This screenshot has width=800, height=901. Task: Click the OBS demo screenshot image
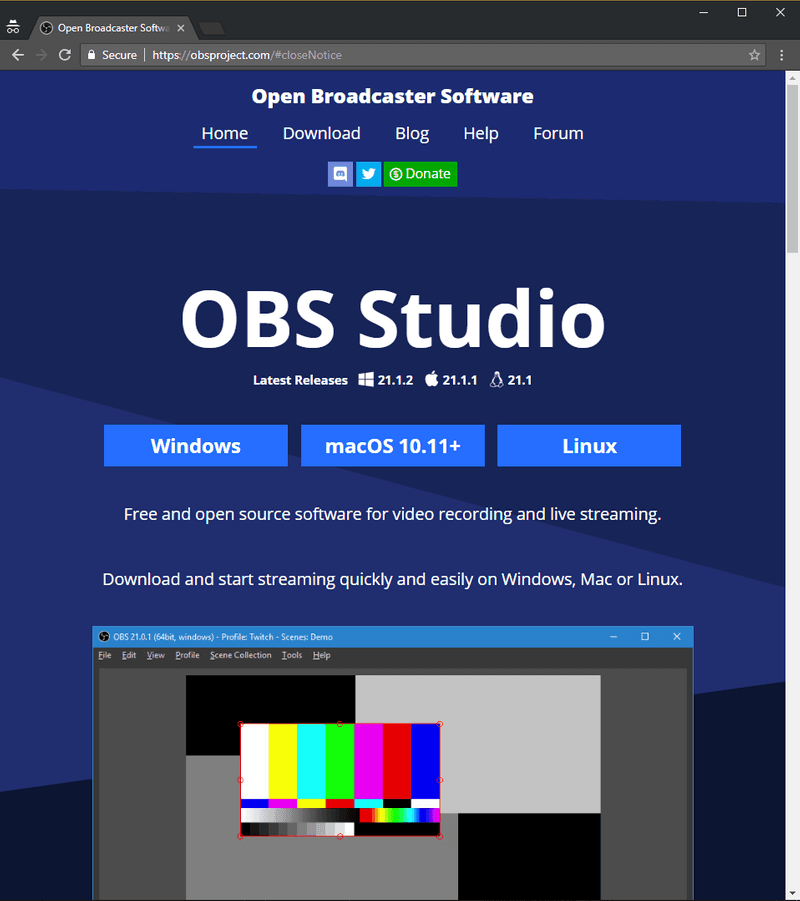(x=393, y=763)
